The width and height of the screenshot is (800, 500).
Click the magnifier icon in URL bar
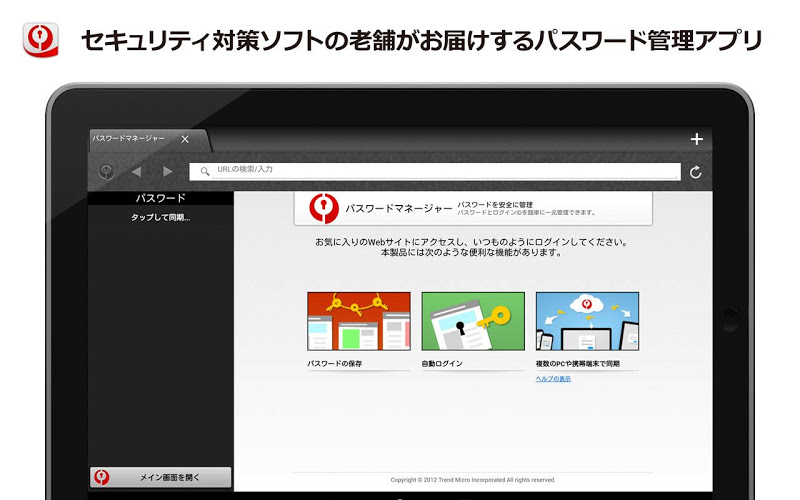[x=205, y=171]
